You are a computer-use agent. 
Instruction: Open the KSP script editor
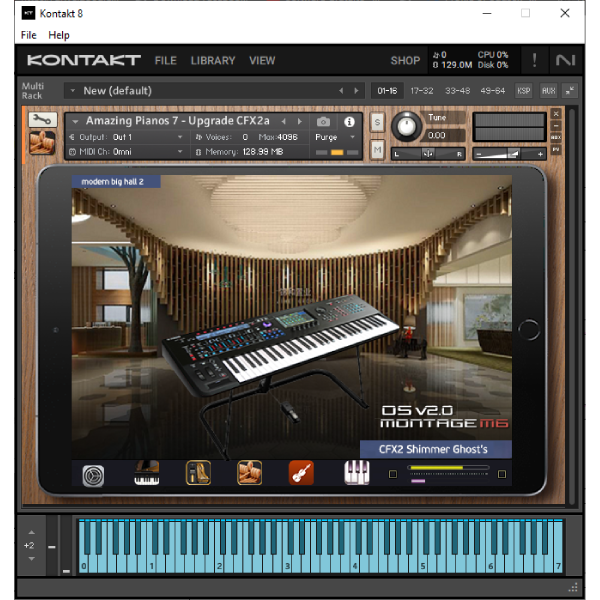click(523, 91)
